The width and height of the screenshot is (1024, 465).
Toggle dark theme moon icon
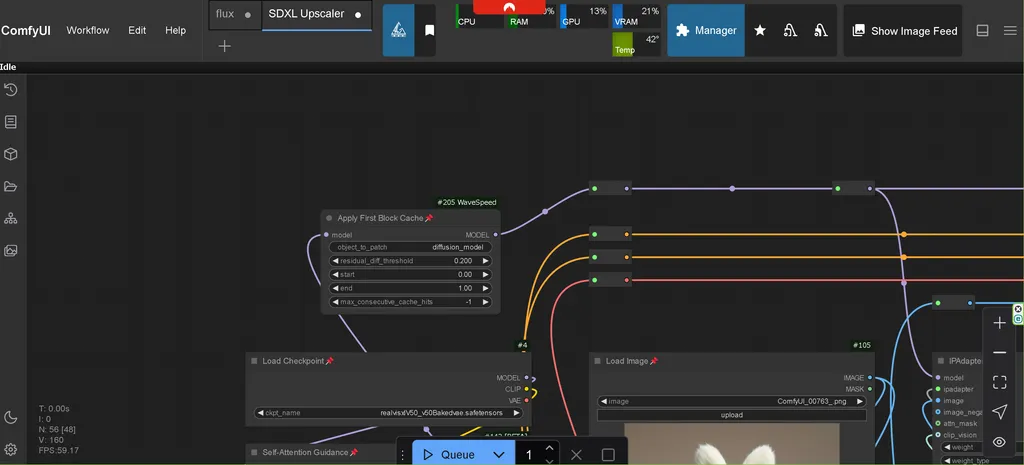pos(10,417)
